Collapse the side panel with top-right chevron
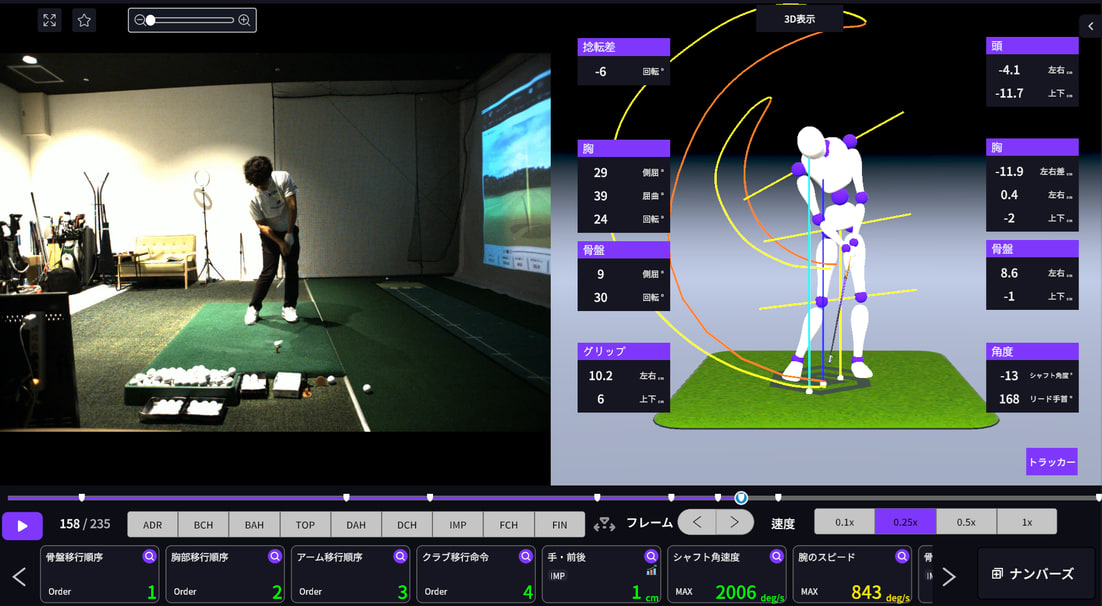This screenshot has width=1102, height=606. [x=1091, y=27]
